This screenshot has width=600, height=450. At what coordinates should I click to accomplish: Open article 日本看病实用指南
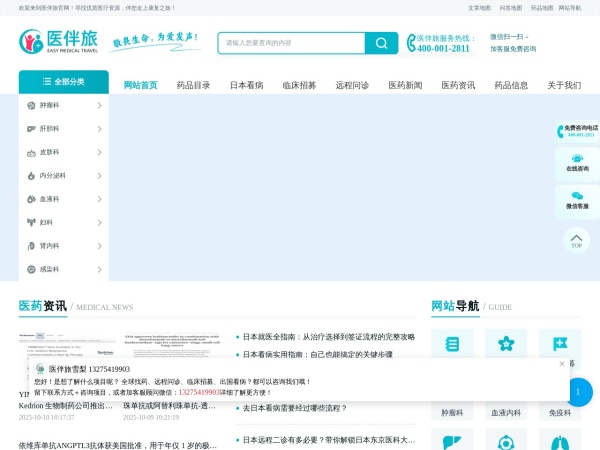tap(318, 354)
